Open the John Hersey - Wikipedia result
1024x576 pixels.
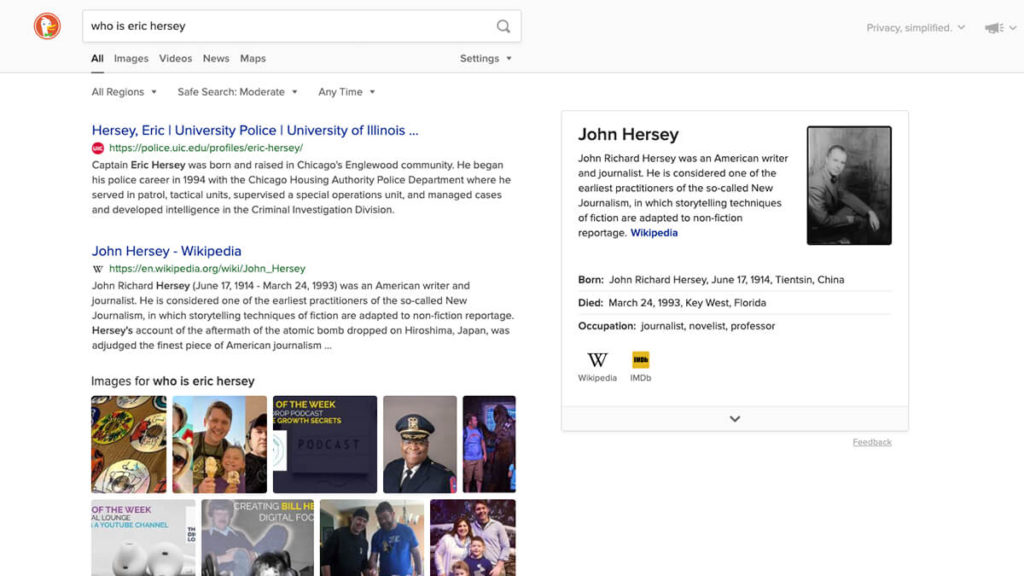[166, 251]
